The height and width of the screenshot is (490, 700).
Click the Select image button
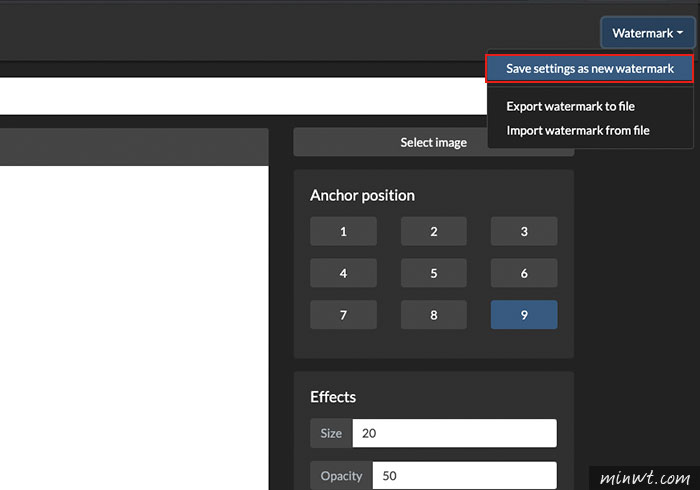tap(433, 142)
